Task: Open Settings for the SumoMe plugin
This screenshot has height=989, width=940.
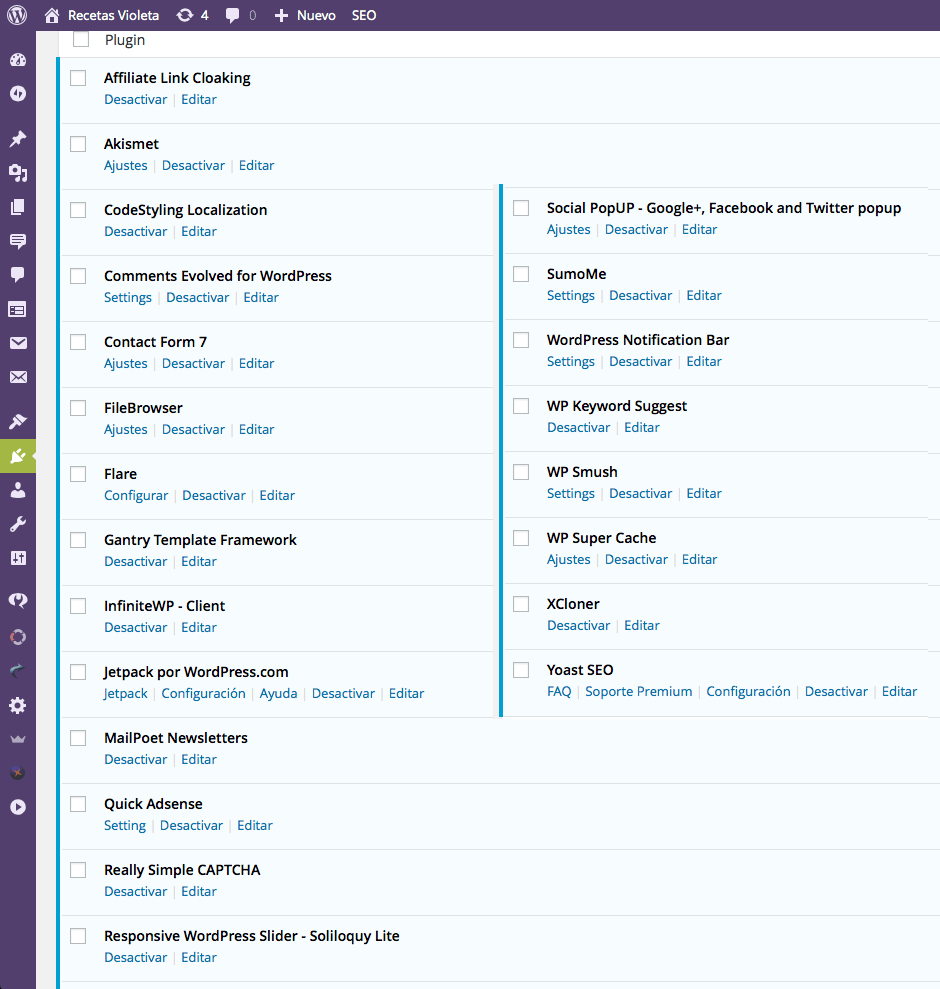Action: click(x=571, y=296)
